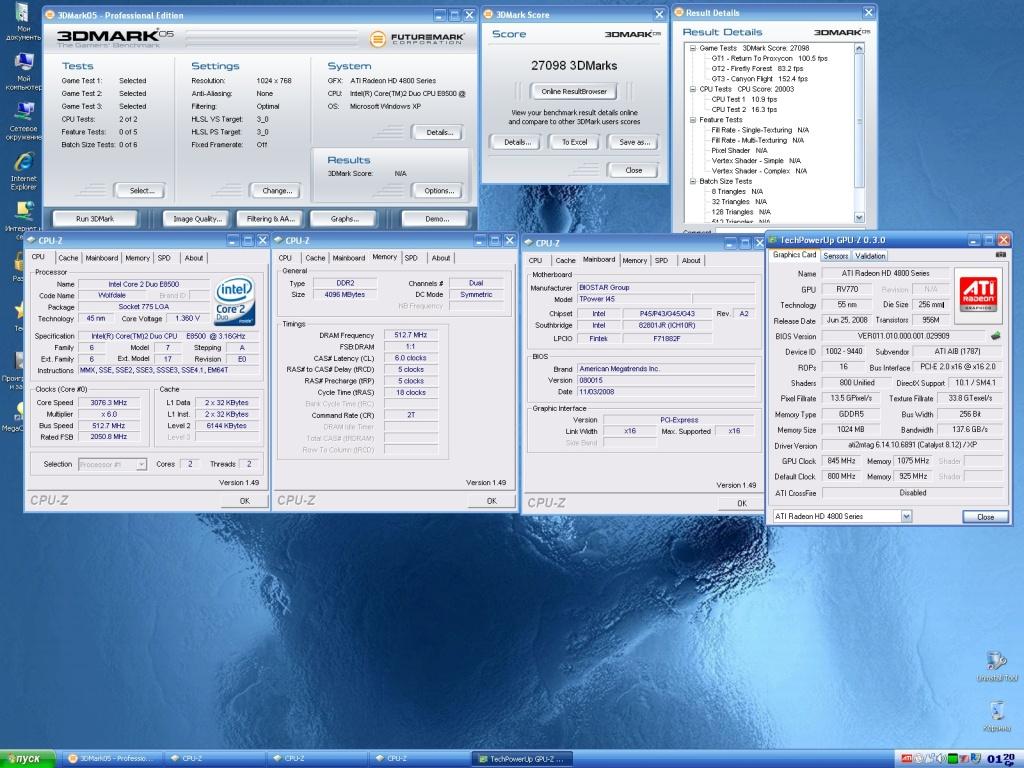
Task: Click Demo button in 3DMark05
Action: 436,219
